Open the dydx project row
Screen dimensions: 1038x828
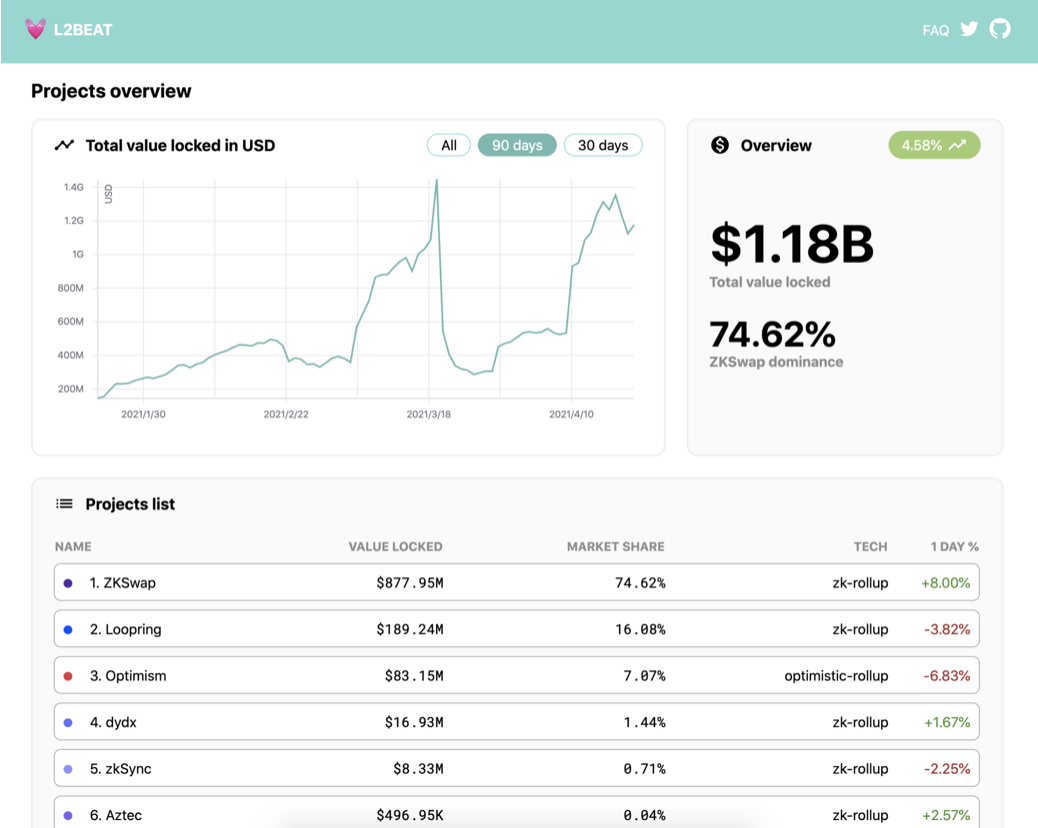516,722
